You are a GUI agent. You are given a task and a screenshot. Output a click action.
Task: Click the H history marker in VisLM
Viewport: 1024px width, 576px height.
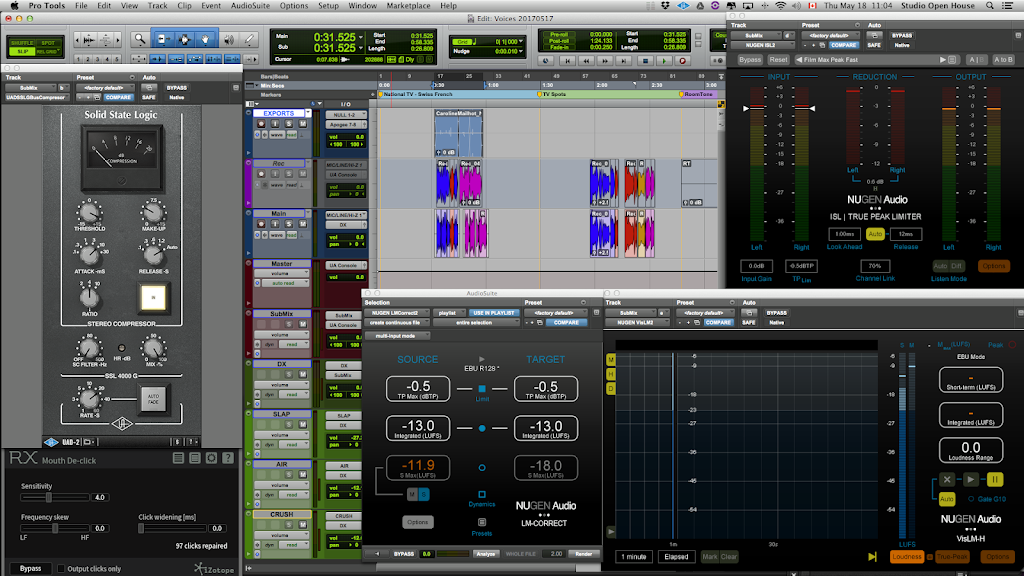click(611, 374)
